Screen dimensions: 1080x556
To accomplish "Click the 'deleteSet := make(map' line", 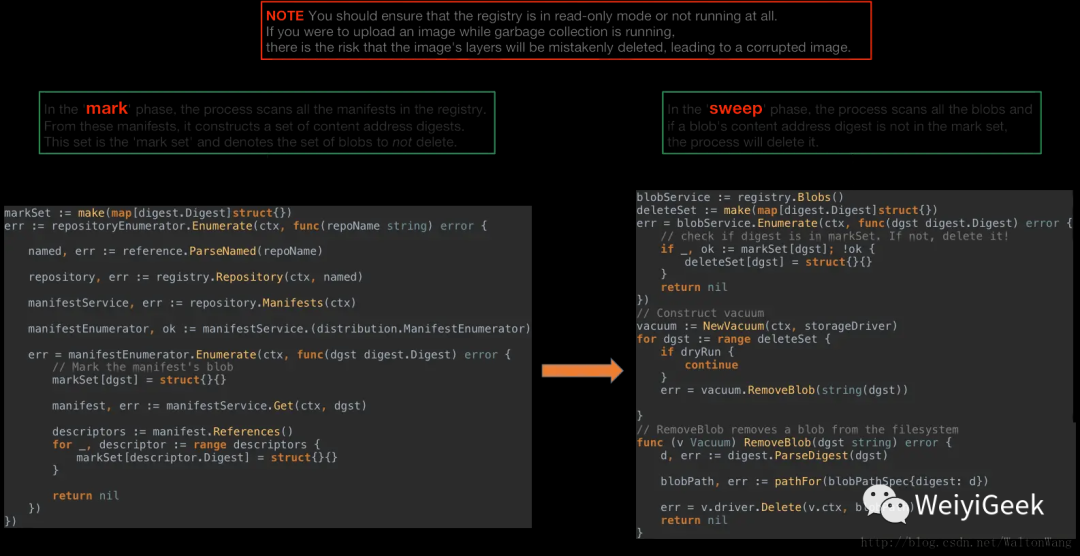I will pyautogui.click(x=787, y=210).
